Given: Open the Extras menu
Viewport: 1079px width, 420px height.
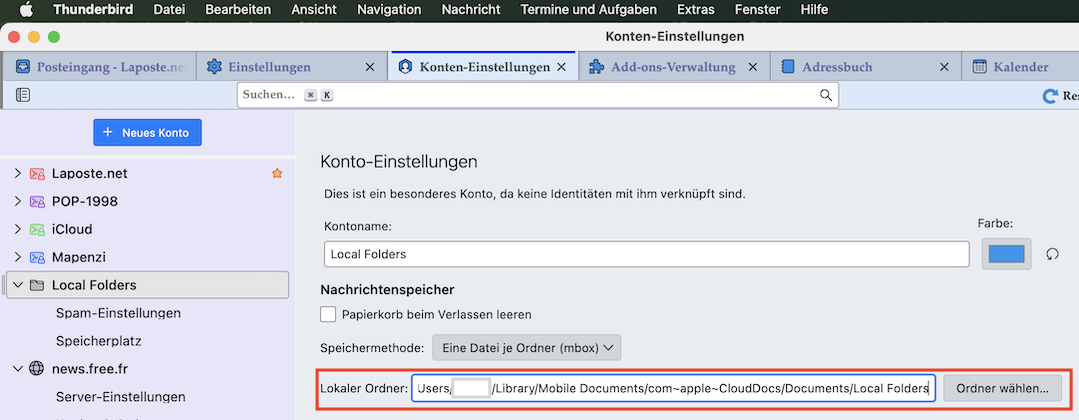Looking at the screenshot, I should coord(696,10).
